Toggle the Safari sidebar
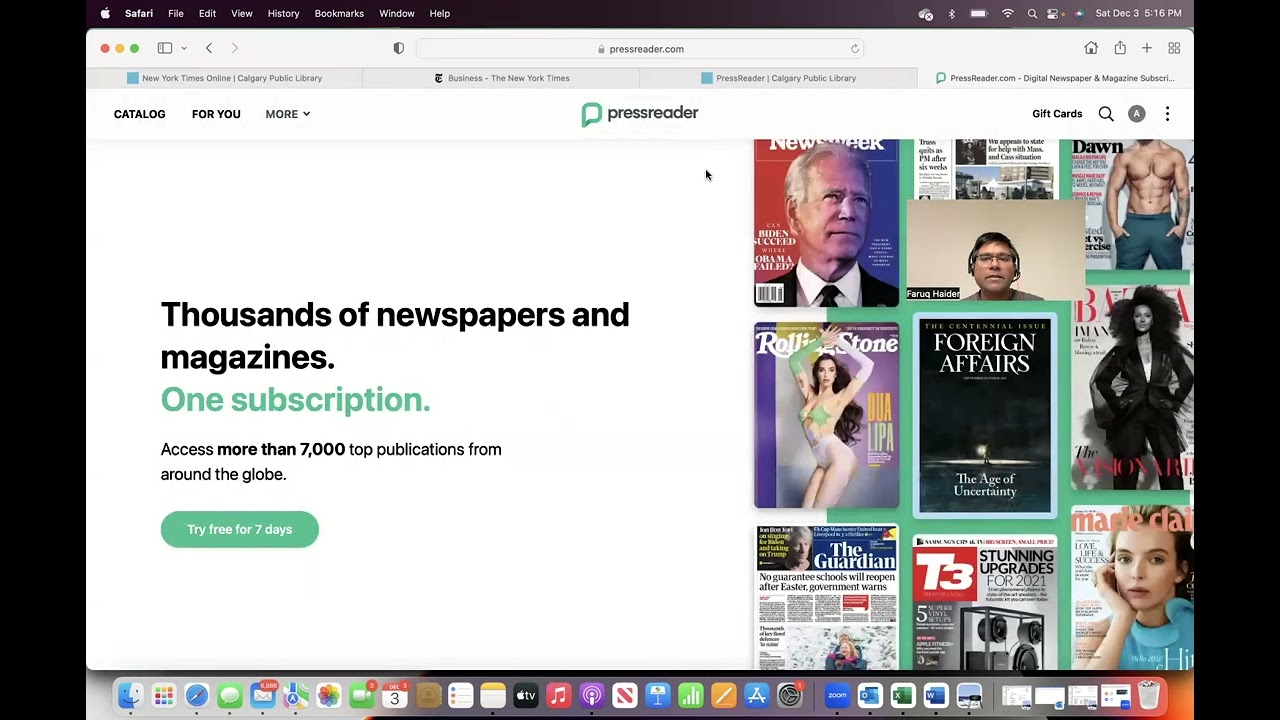The image size is (1280, 720). coord(165,48)
